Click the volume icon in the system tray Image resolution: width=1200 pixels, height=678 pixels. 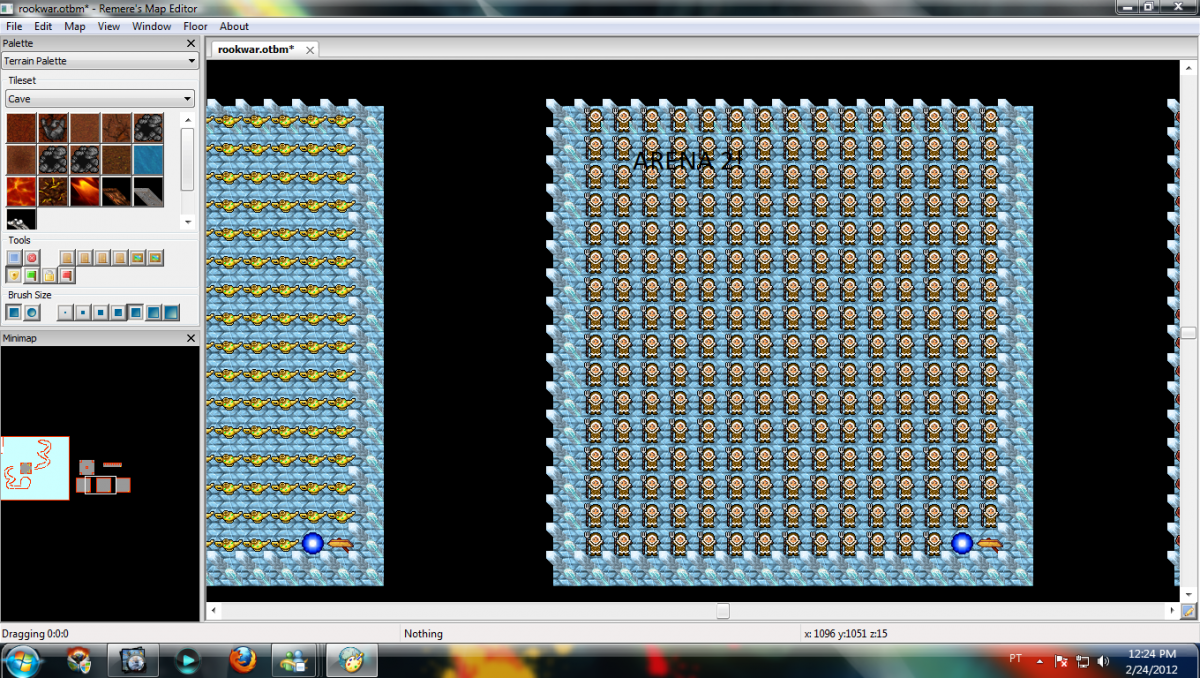coord(1103,661)
